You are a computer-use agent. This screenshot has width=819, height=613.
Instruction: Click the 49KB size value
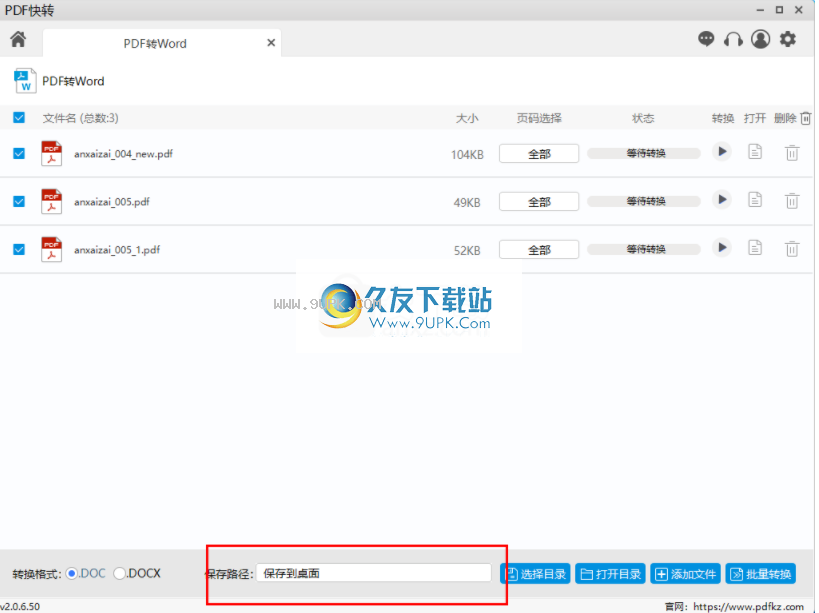467,203
